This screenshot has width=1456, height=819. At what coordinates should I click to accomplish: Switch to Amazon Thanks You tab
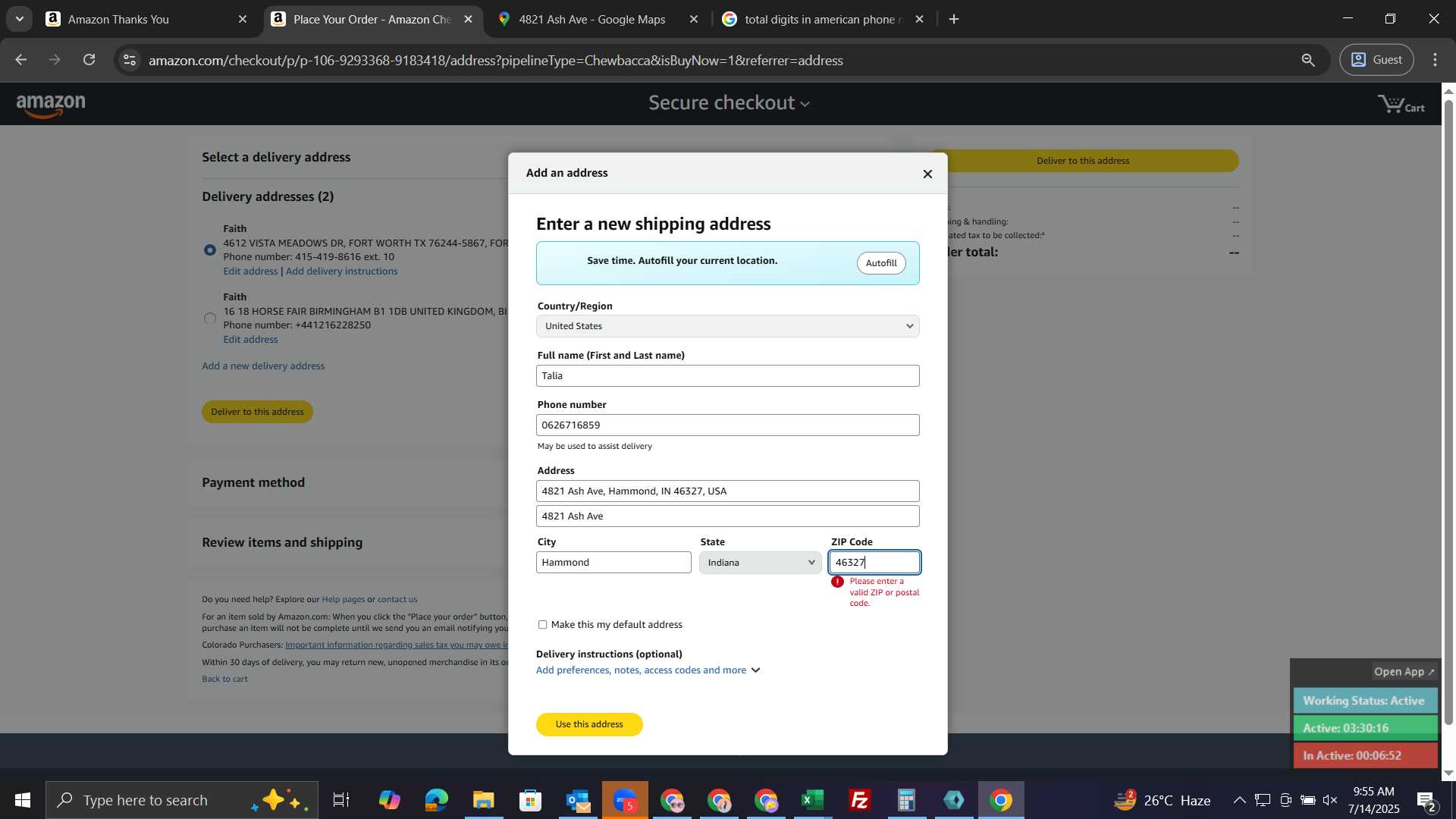(146, 19)
